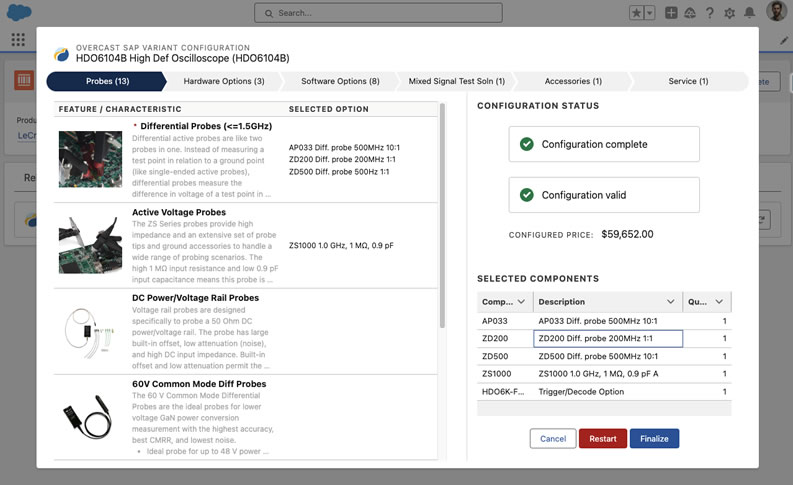Select the 60V Common Mode Diff Probes heading
Image resolution: width=793 pixels, height=485 pixels.
tap(199, 384)
